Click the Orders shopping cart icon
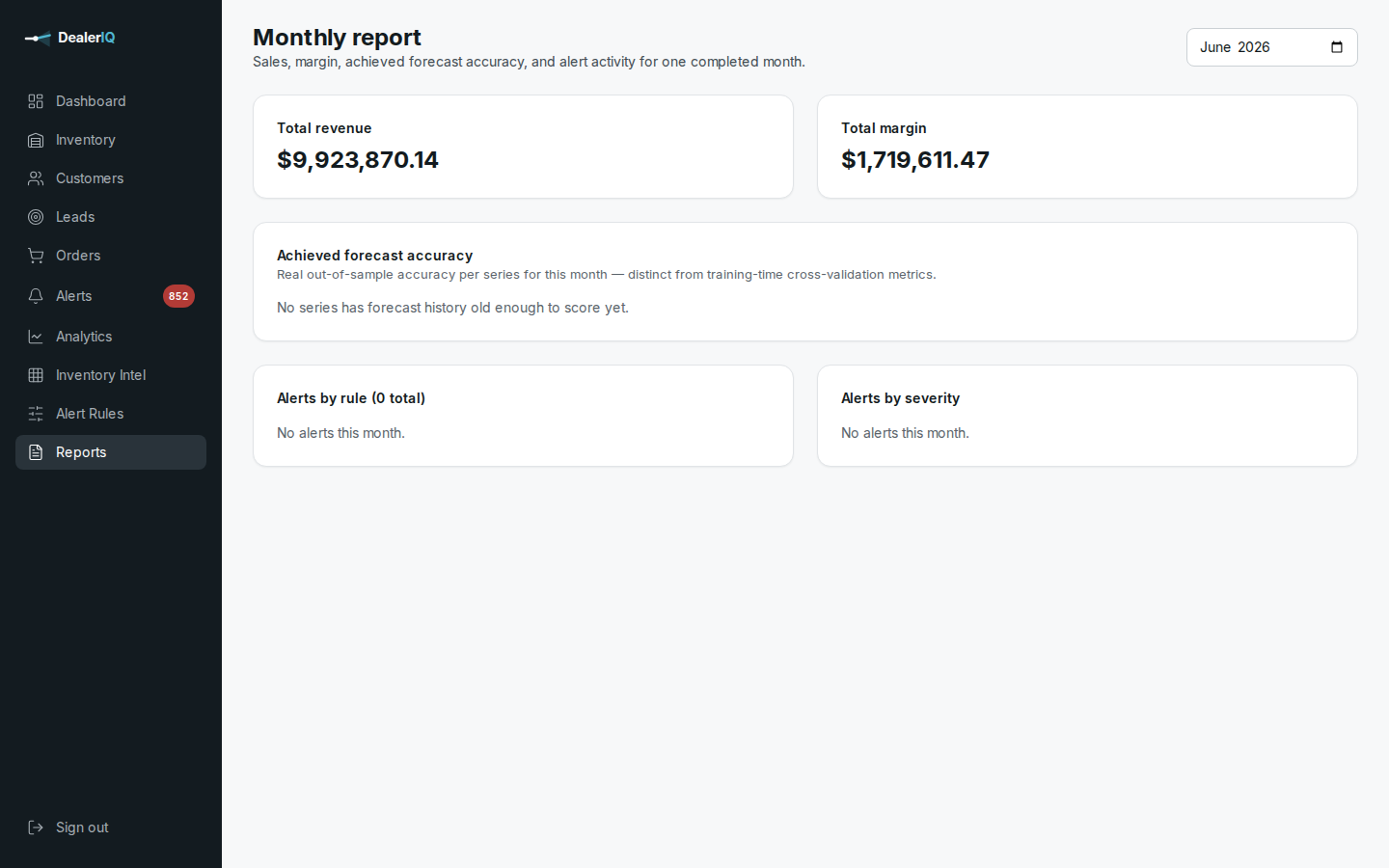Image resolution: width=1389 pixels, height=868 pixels. [36, 256]
